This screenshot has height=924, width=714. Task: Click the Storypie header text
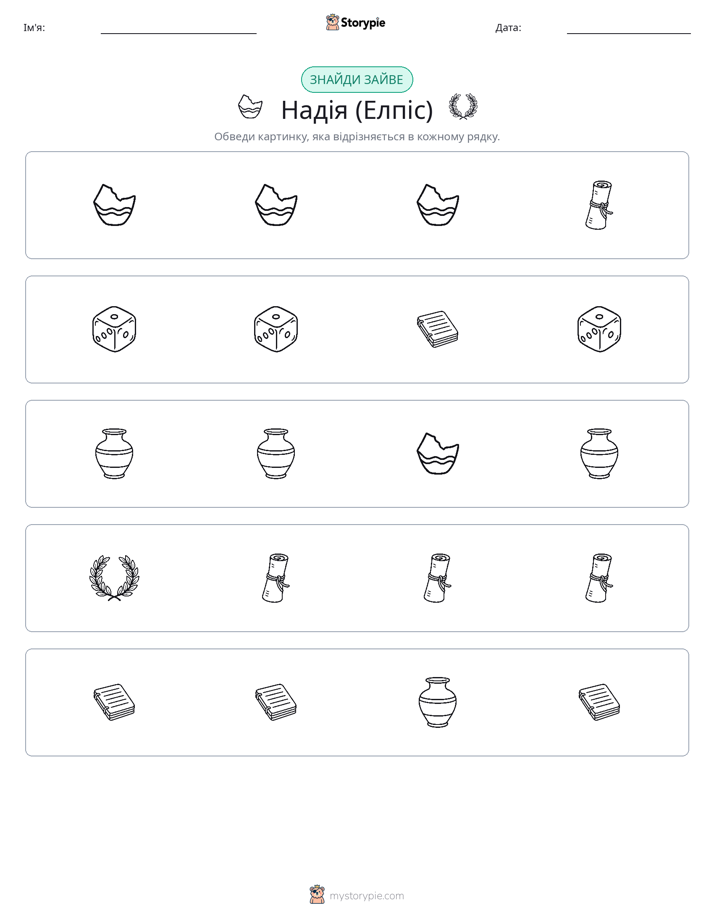click(363, 23)
